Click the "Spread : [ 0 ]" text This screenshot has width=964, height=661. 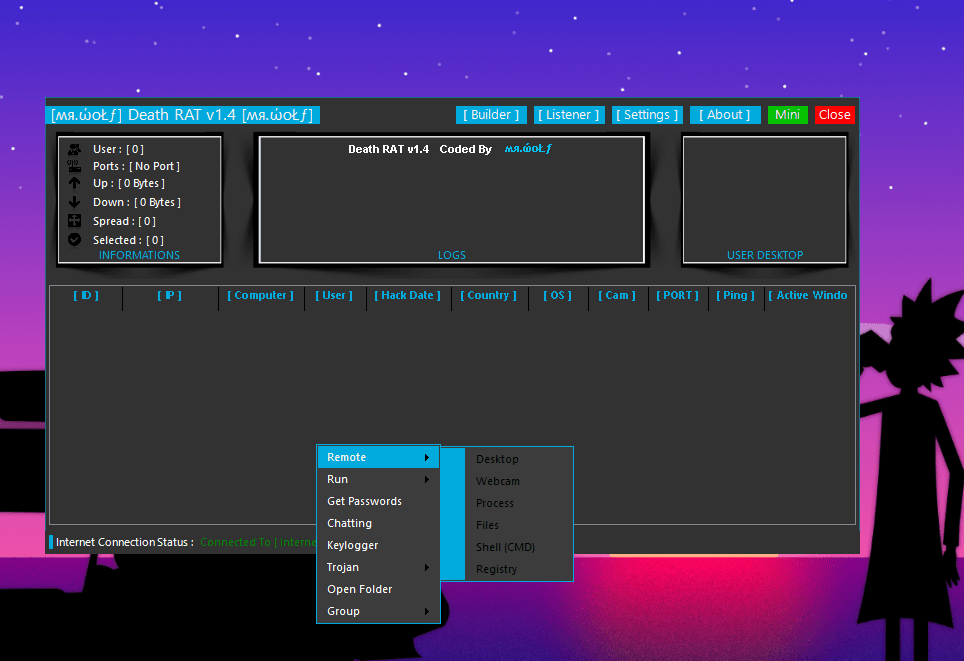124,221
